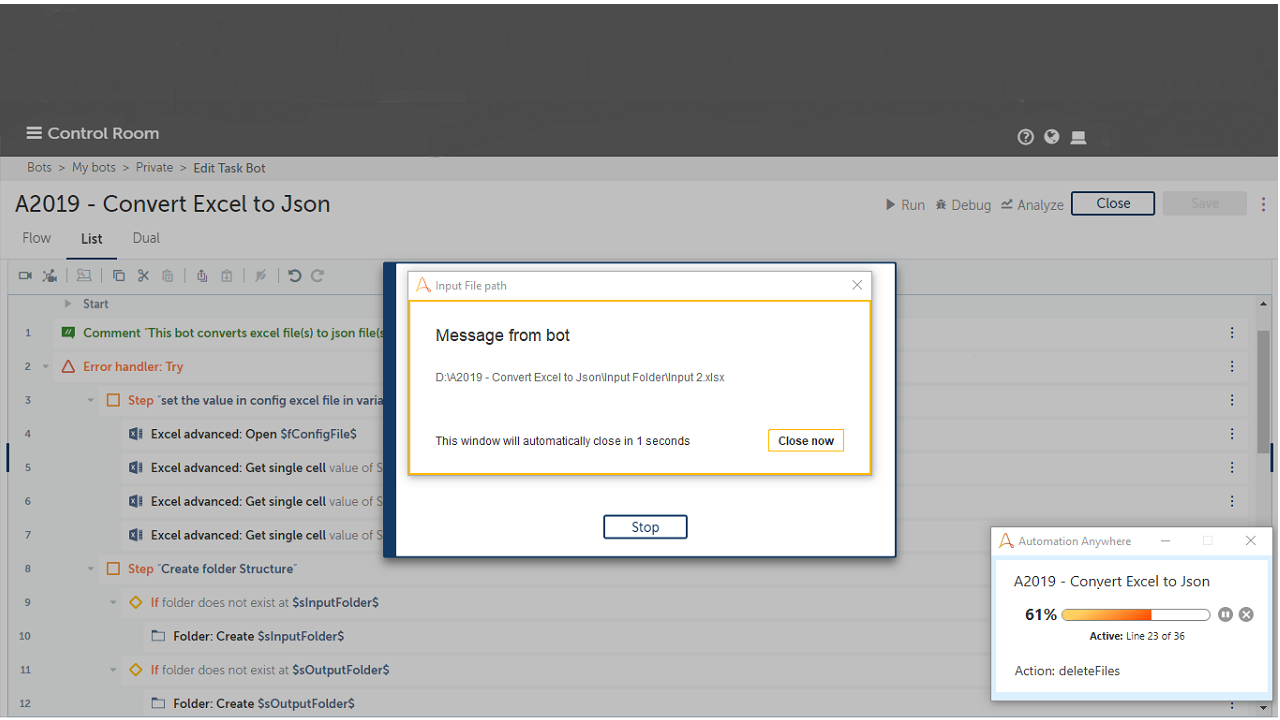Image resolution: width=1280 pixels, height=720 pixels.
Task: Click the copy action icon in toolbar
Action: tap(119, 276)
